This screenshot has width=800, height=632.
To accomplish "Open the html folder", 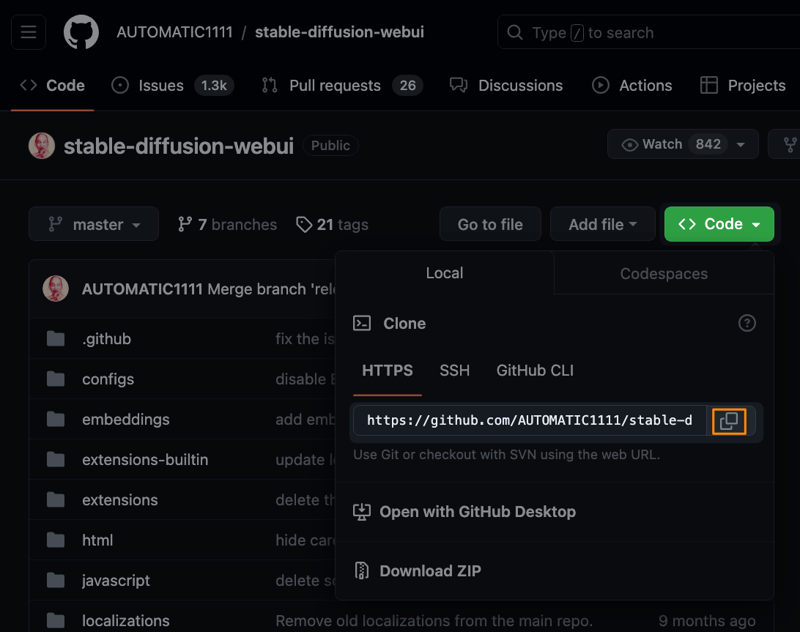I will click(x=97, y=540).
